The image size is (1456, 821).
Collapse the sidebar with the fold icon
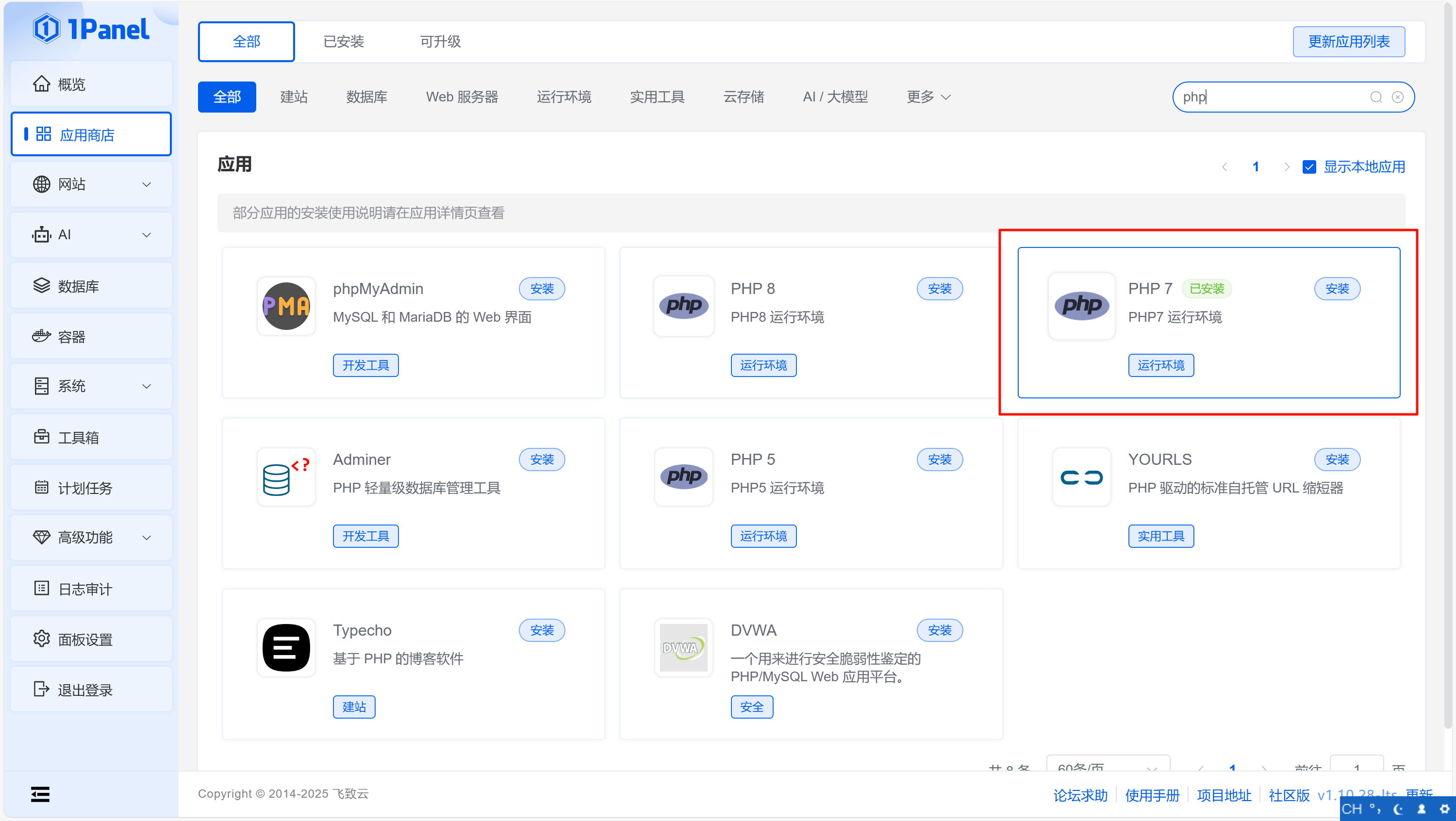coord(40,794)
